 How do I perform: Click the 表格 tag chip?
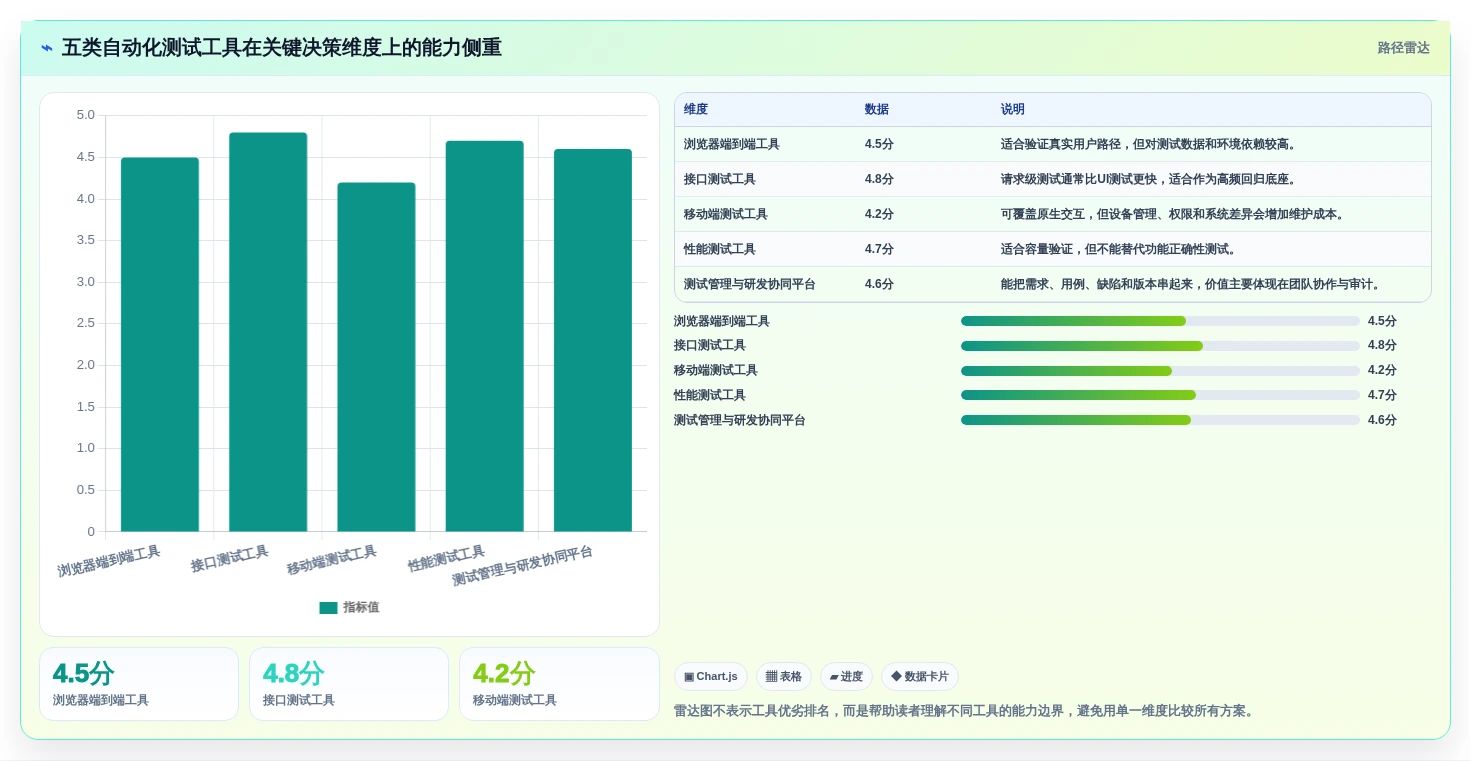(784, 677)
